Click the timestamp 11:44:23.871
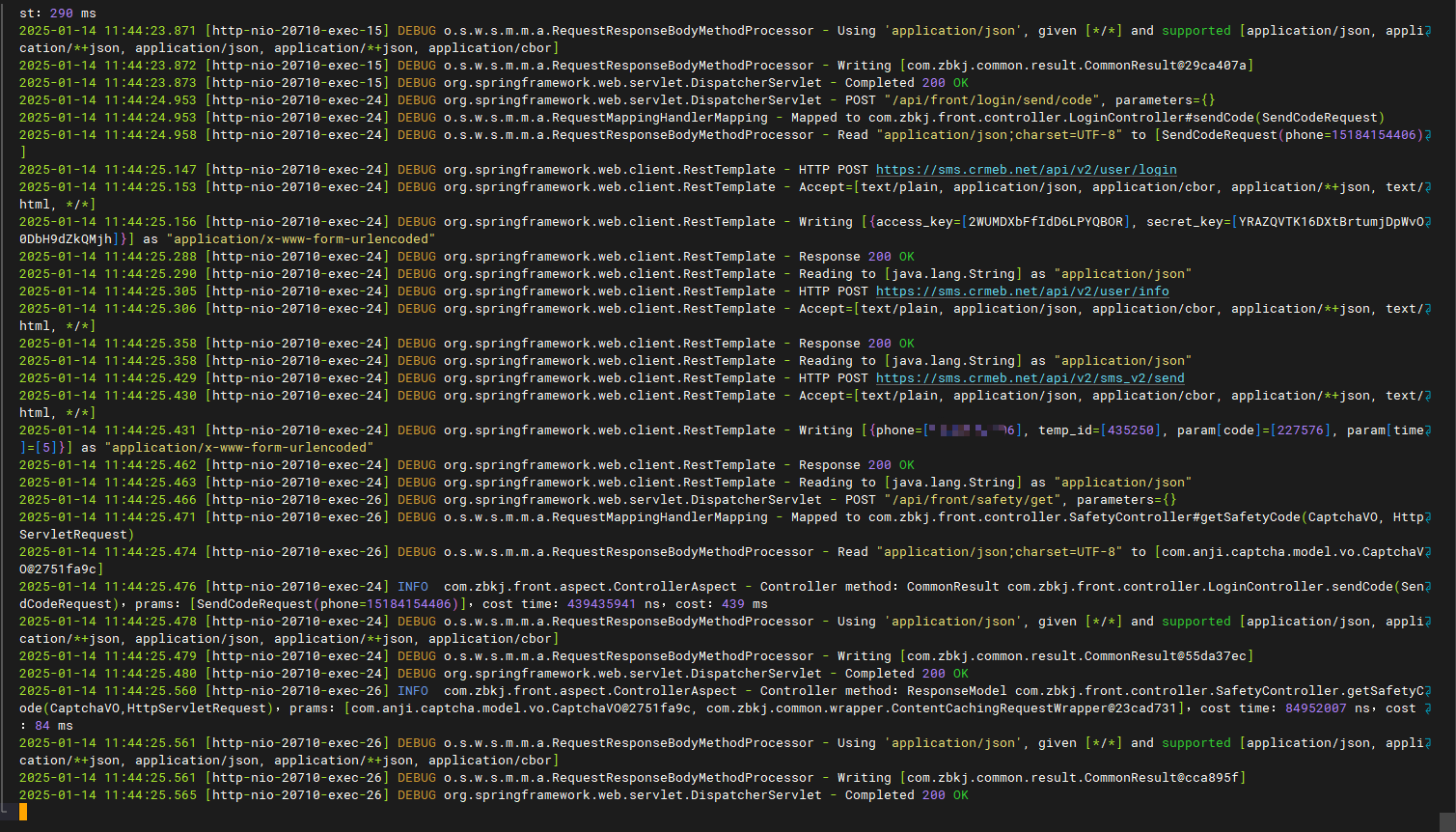Screen dimensions: 1456x832 click(150, 31)
